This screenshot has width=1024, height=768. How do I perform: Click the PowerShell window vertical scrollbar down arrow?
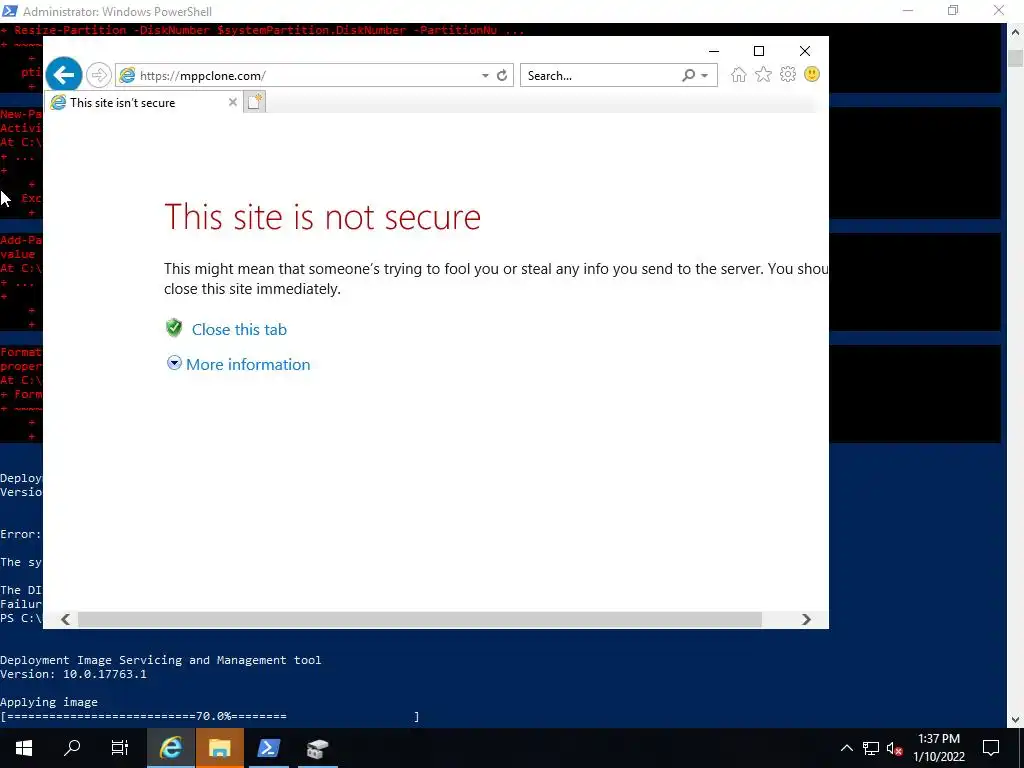[x=1016, y=720]
